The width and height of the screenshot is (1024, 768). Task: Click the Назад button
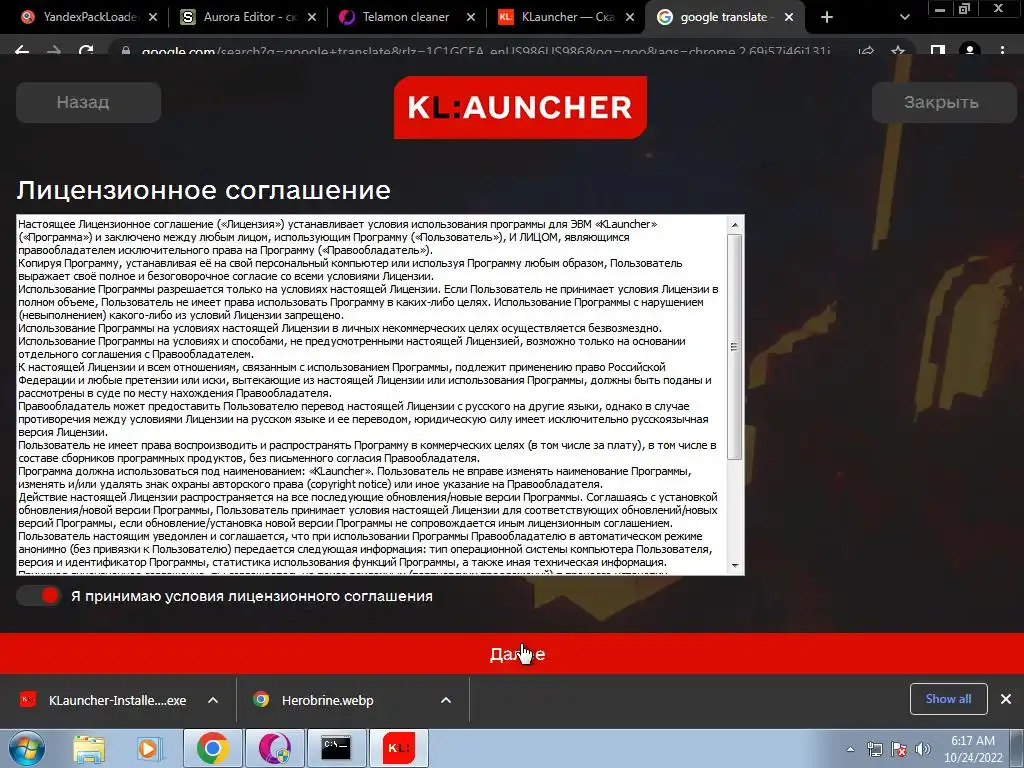[x=88, y=103]
